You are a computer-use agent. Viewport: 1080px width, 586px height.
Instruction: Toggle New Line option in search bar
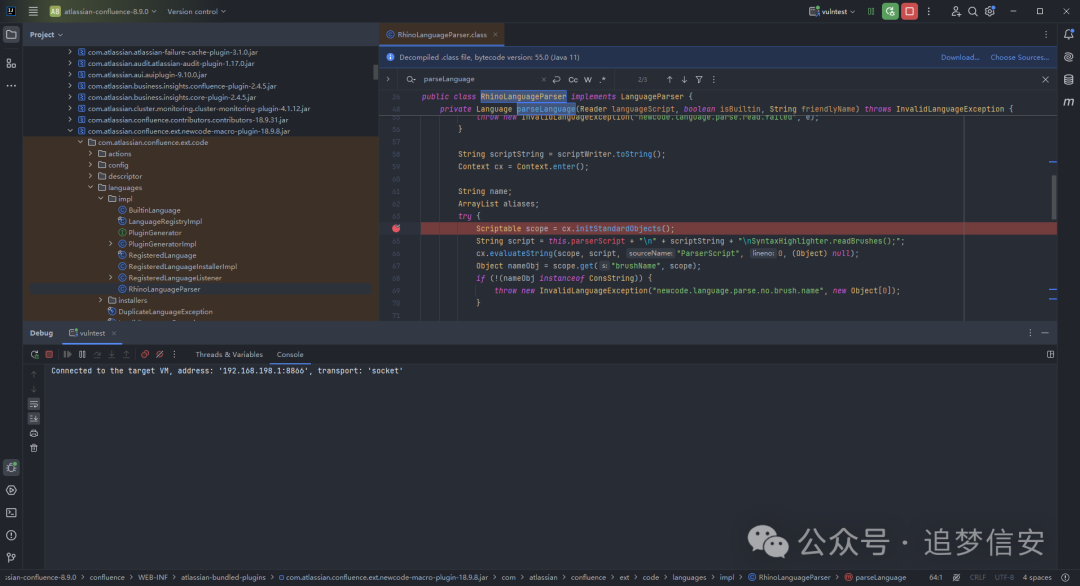(557, 80)
